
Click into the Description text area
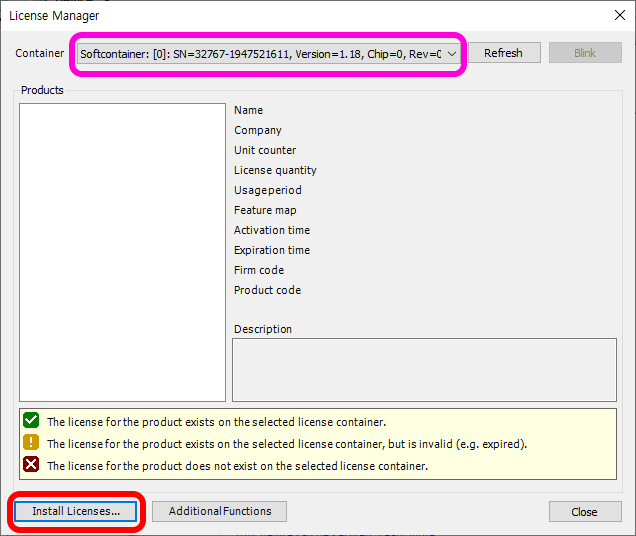point(424,369)
